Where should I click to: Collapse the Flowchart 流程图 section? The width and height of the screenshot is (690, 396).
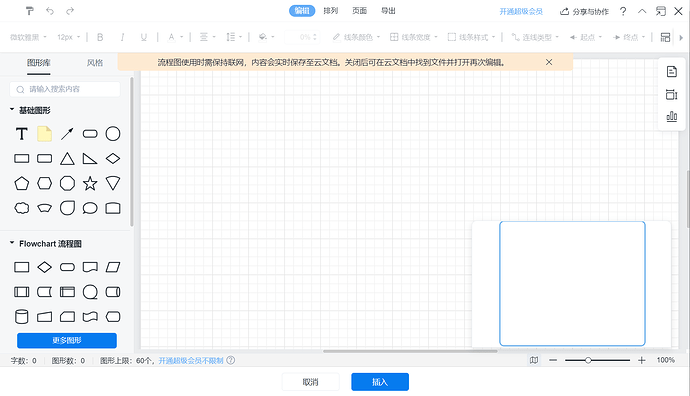point(12,243)
